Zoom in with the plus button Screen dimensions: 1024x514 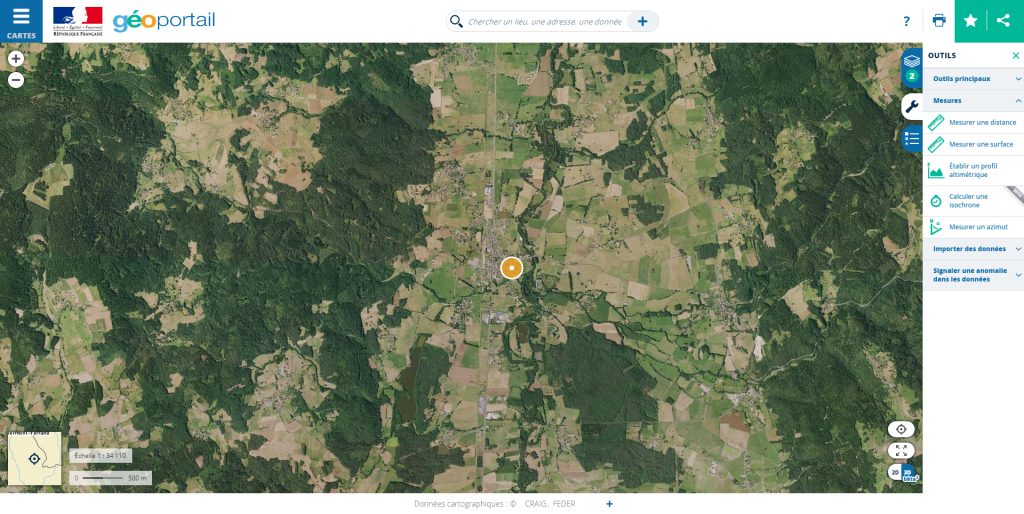16,59
